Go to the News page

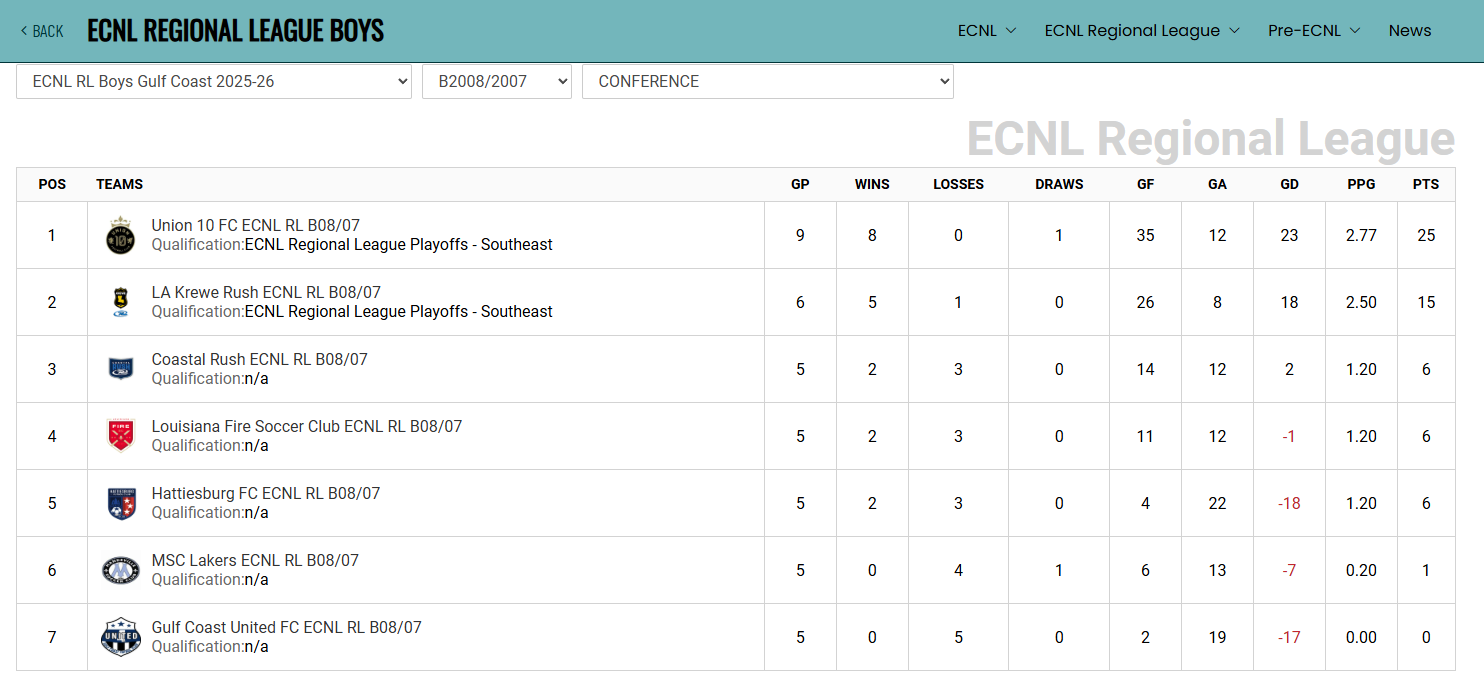click(1409, 31)
